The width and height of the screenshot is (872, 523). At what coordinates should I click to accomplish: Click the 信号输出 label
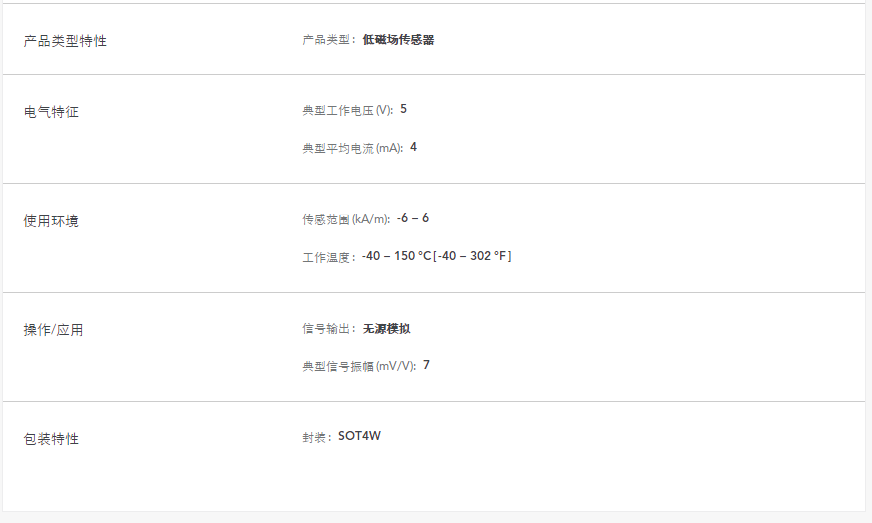click(327, 328)
